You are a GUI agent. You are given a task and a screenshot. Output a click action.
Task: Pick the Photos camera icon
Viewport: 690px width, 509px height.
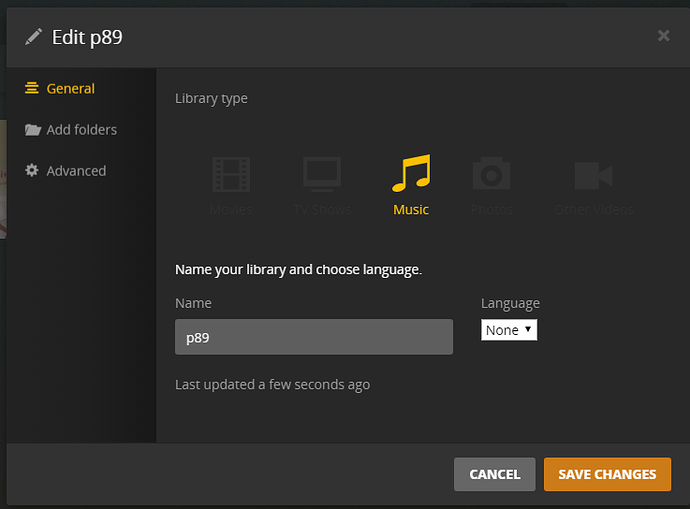491,173
